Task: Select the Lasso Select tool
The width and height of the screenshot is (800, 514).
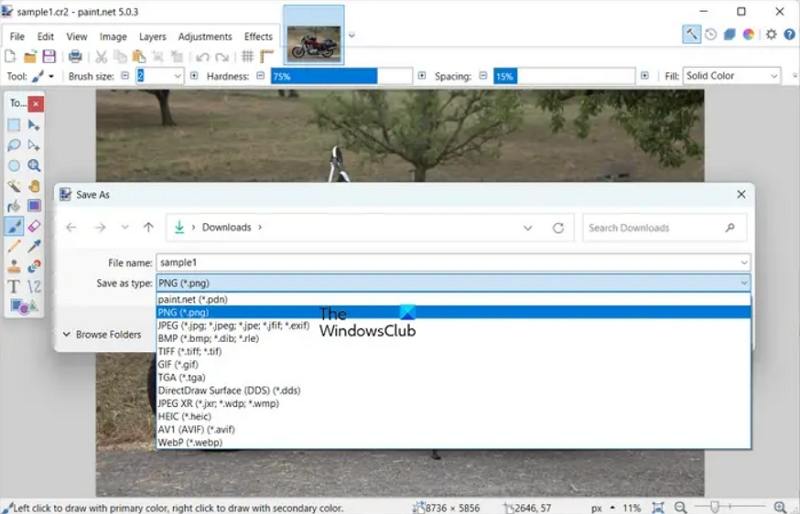Action: [x=14, y=145]
